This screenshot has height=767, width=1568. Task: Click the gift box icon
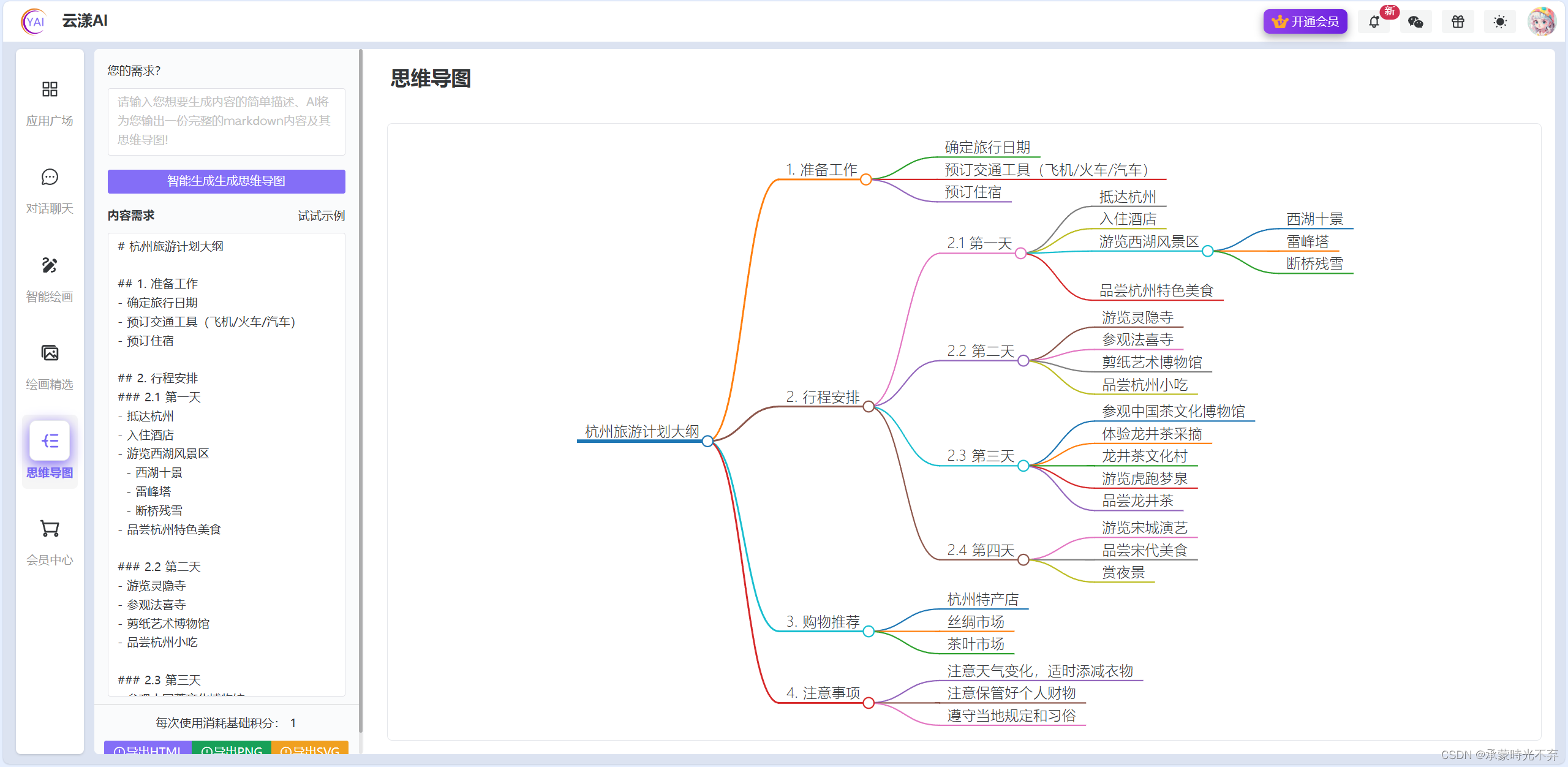[x=1458, y=22]
